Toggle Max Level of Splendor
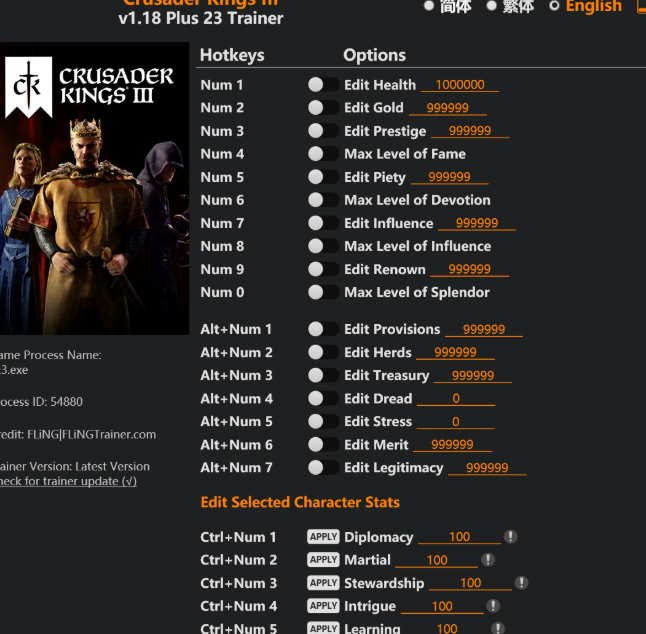646x634 pixels. [x=322, y=293]
